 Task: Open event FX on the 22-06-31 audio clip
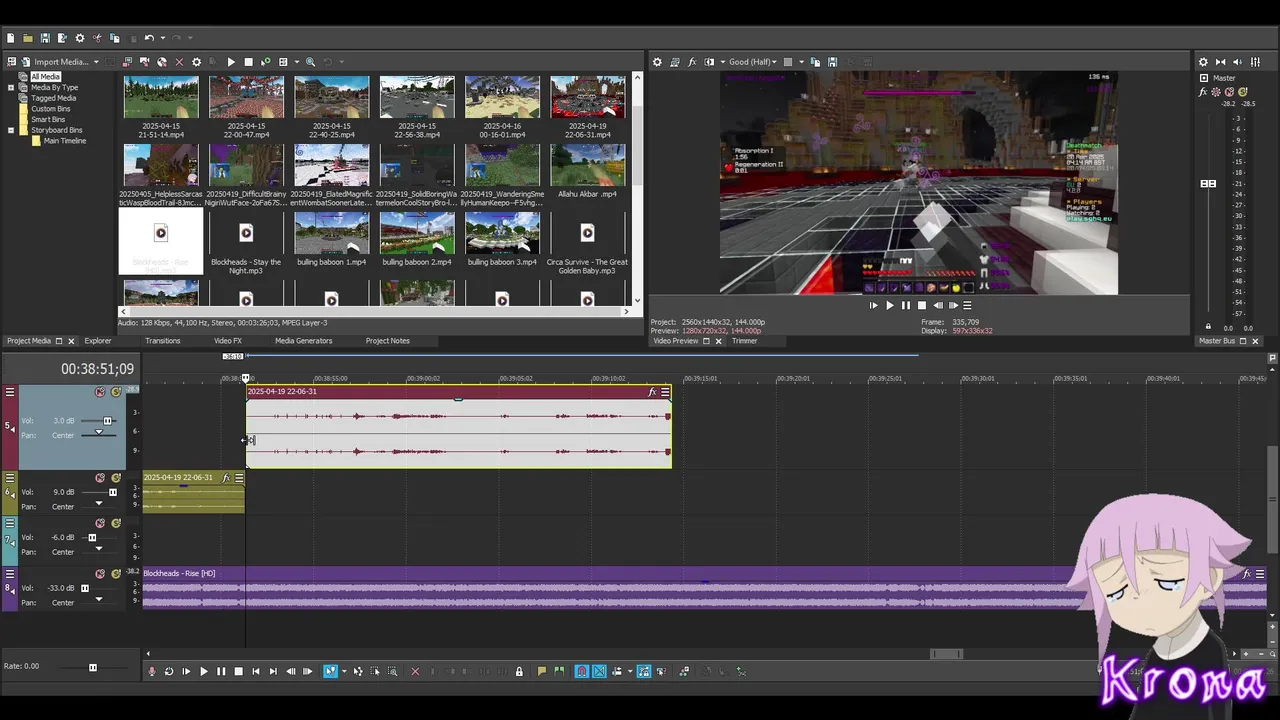click(652, 392)
